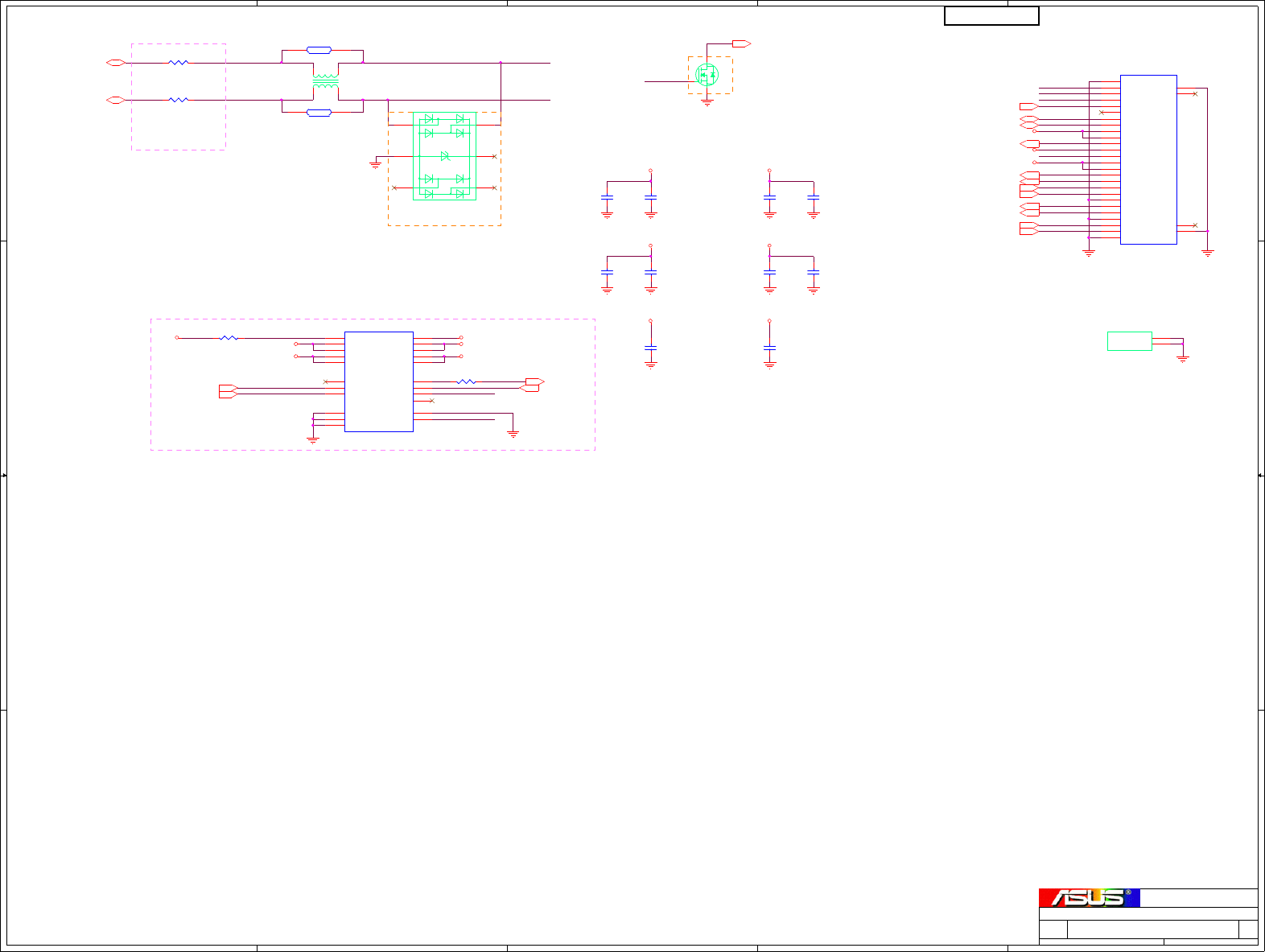Select the blue bead below the choke
The width and height of the screenshot is (1265, 952).
pyautogui.click(x=319, y=113)
